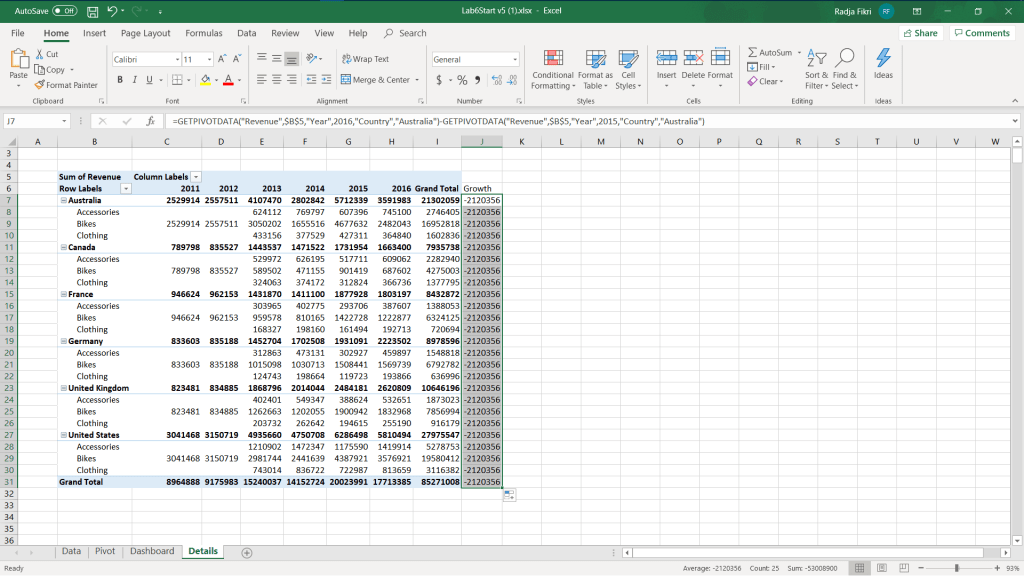Screen dimensions: 1024x576
Task: Collapse the Germany pivot row group
Action: click(x=63, y=341)
